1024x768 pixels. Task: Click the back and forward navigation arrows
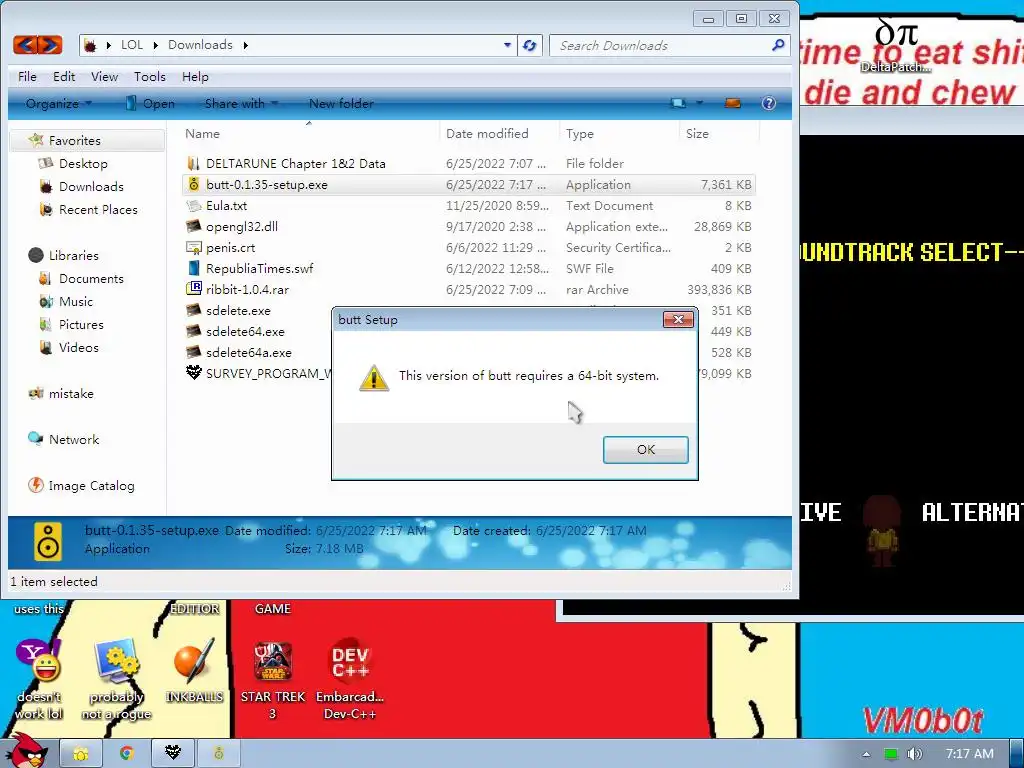38,45
